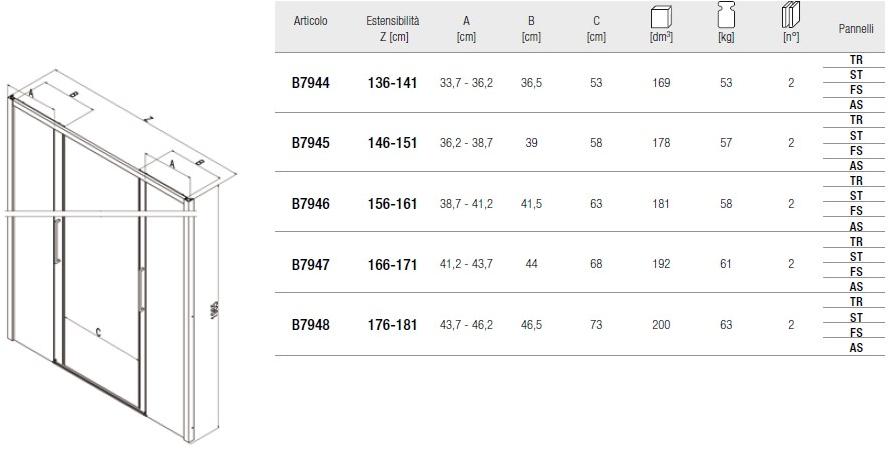Click the Articolo column header
The height and width of the screenshot is (450, 890).
pos(310,21)
